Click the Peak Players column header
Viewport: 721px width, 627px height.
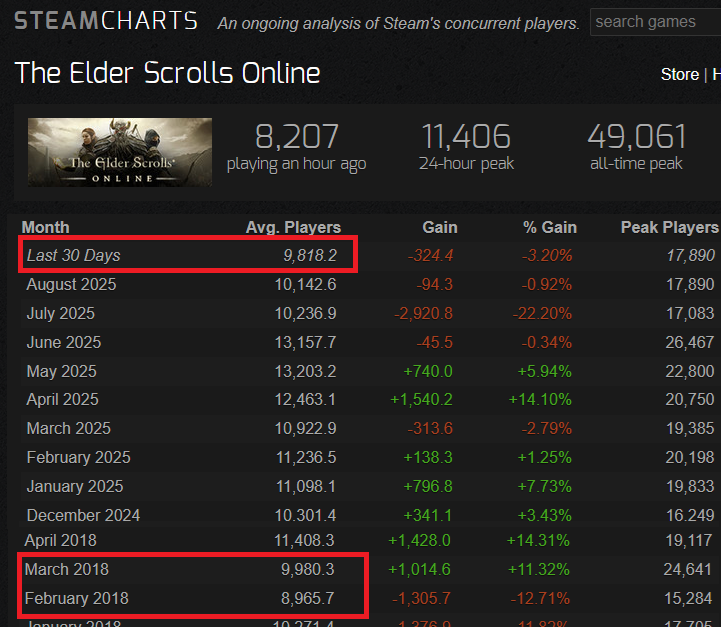click(670, 227)
